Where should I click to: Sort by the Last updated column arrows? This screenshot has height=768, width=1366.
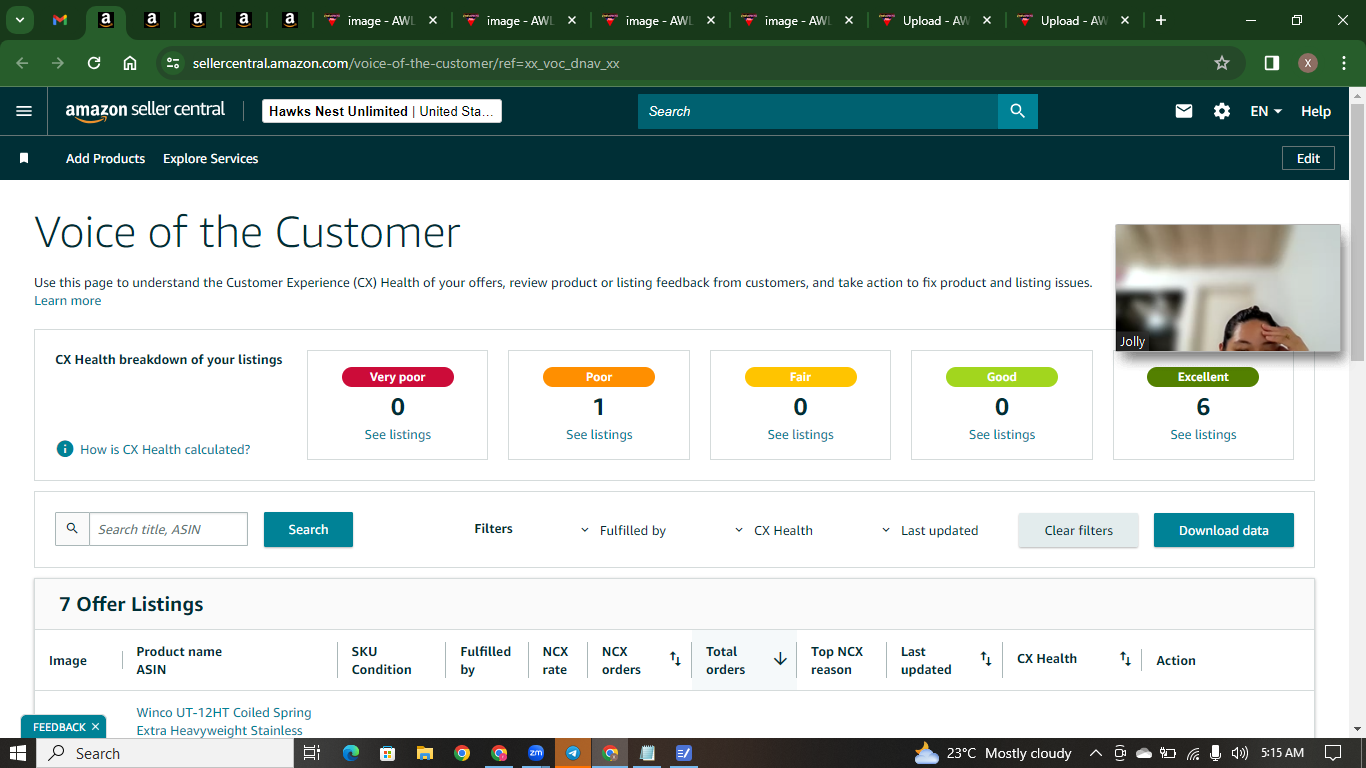click(x=986, y=659)
